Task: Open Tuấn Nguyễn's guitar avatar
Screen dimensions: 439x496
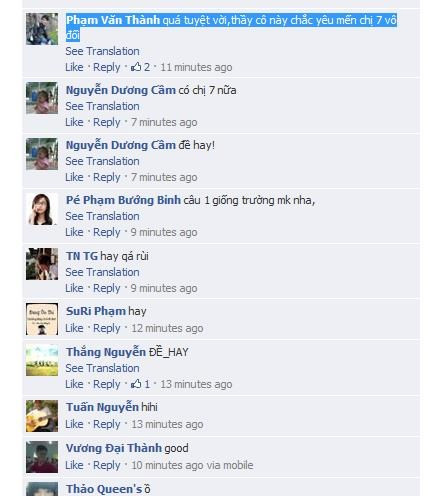Action: (42, 416)
